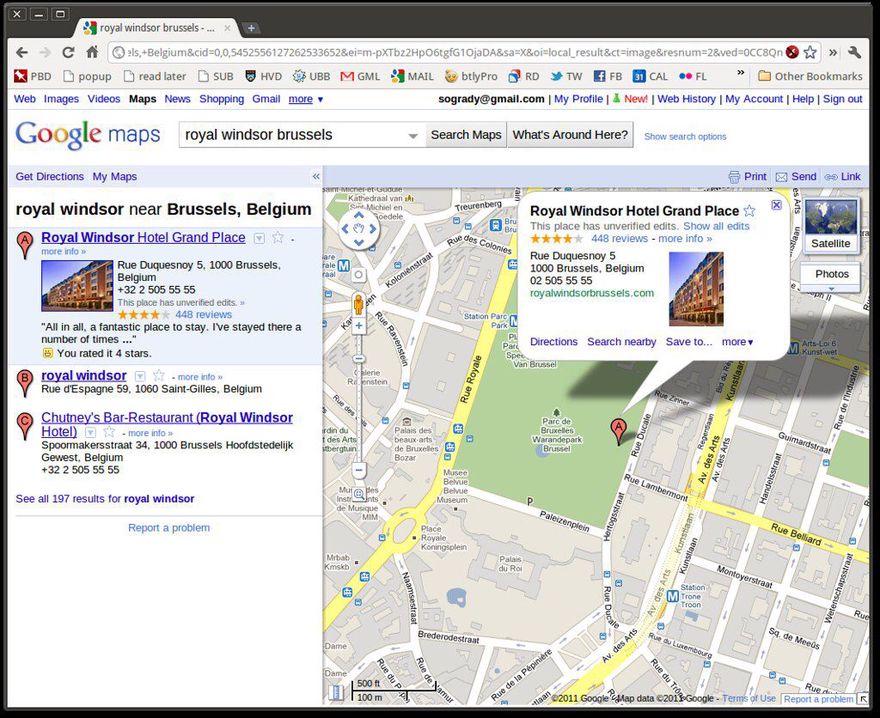Select marker A in results list
The image size is (880, 718).
pos(25,245)
